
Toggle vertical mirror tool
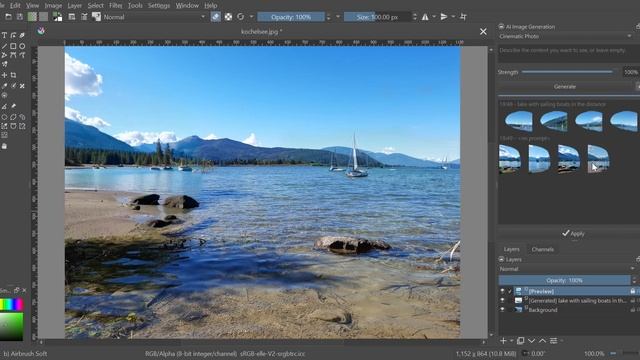pyautogui.click(x=444, y=17)
